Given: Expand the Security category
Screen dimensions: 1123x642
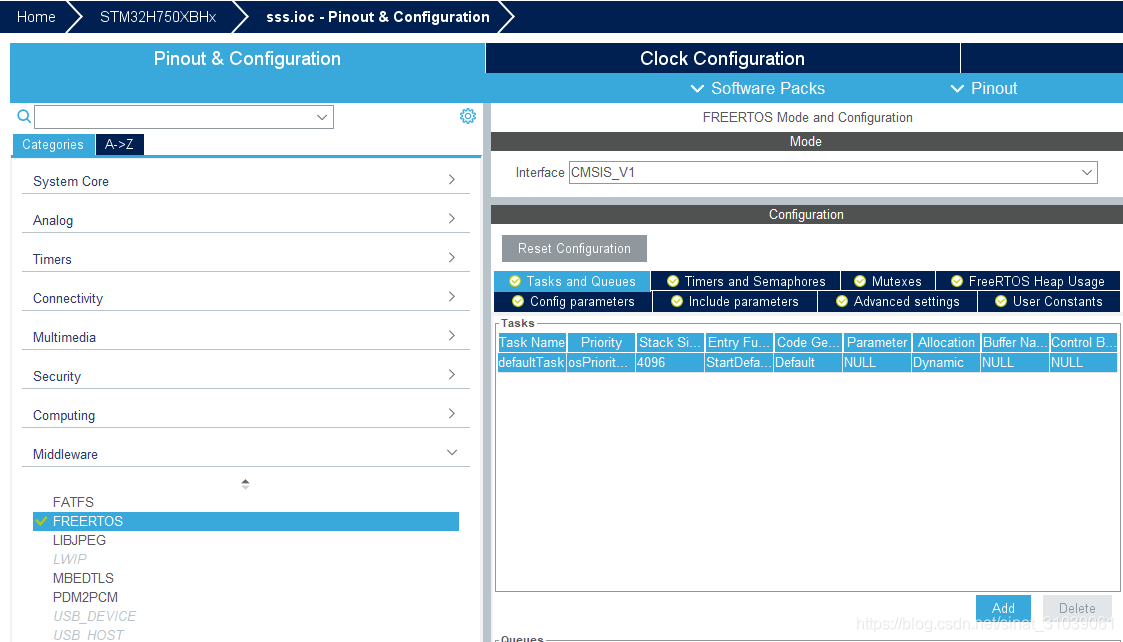Looking at the screenshot, I should click(245, 375).
